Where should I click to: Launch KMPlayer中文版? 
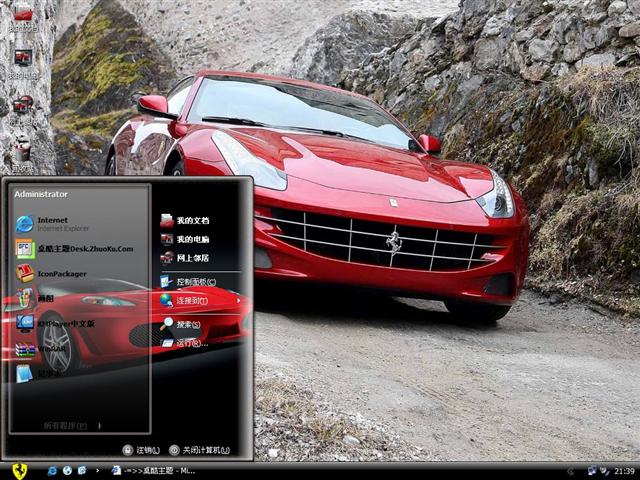coord(55,324)
